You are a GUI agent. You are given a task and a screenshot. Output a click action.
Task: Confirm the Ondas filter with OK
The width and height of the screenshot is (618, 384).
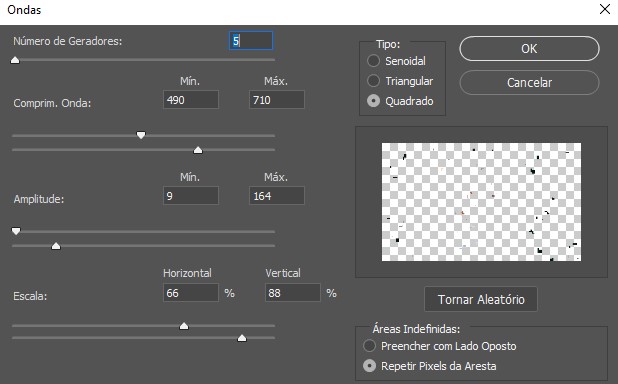[529, 48]
